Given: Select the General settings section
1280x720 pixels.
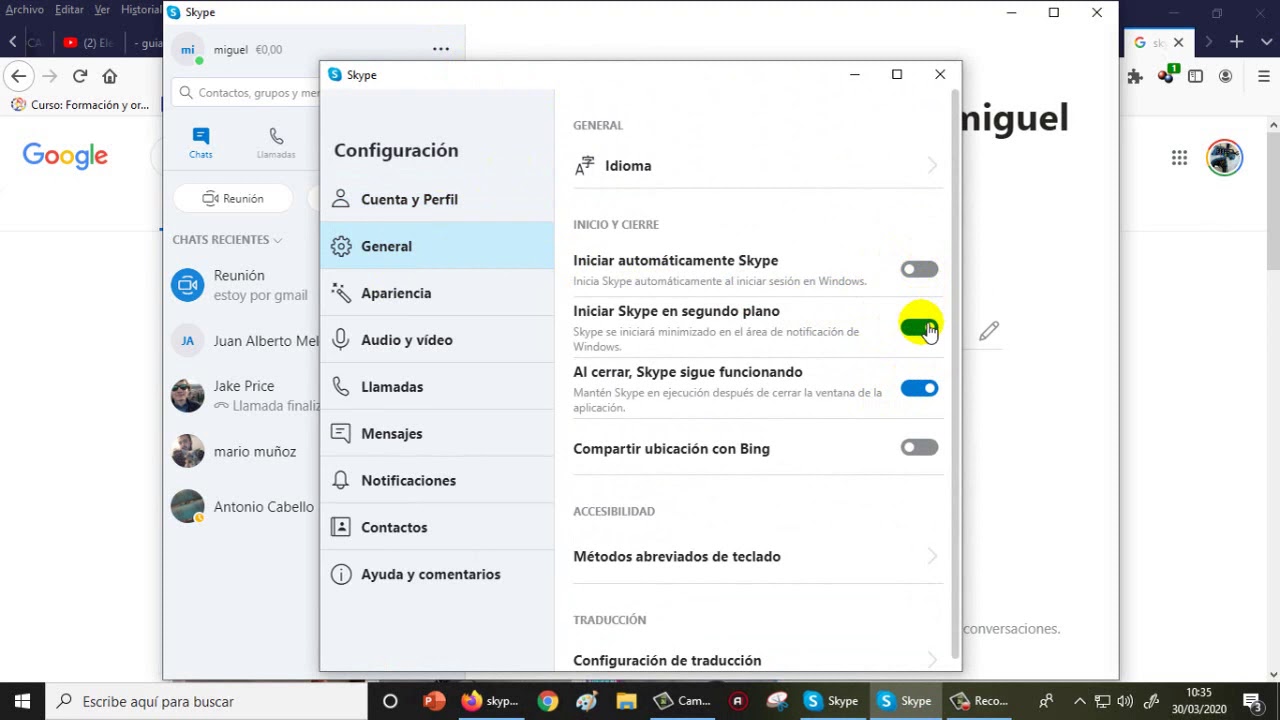Looking at the screenshot, I should tap(437, 246).
